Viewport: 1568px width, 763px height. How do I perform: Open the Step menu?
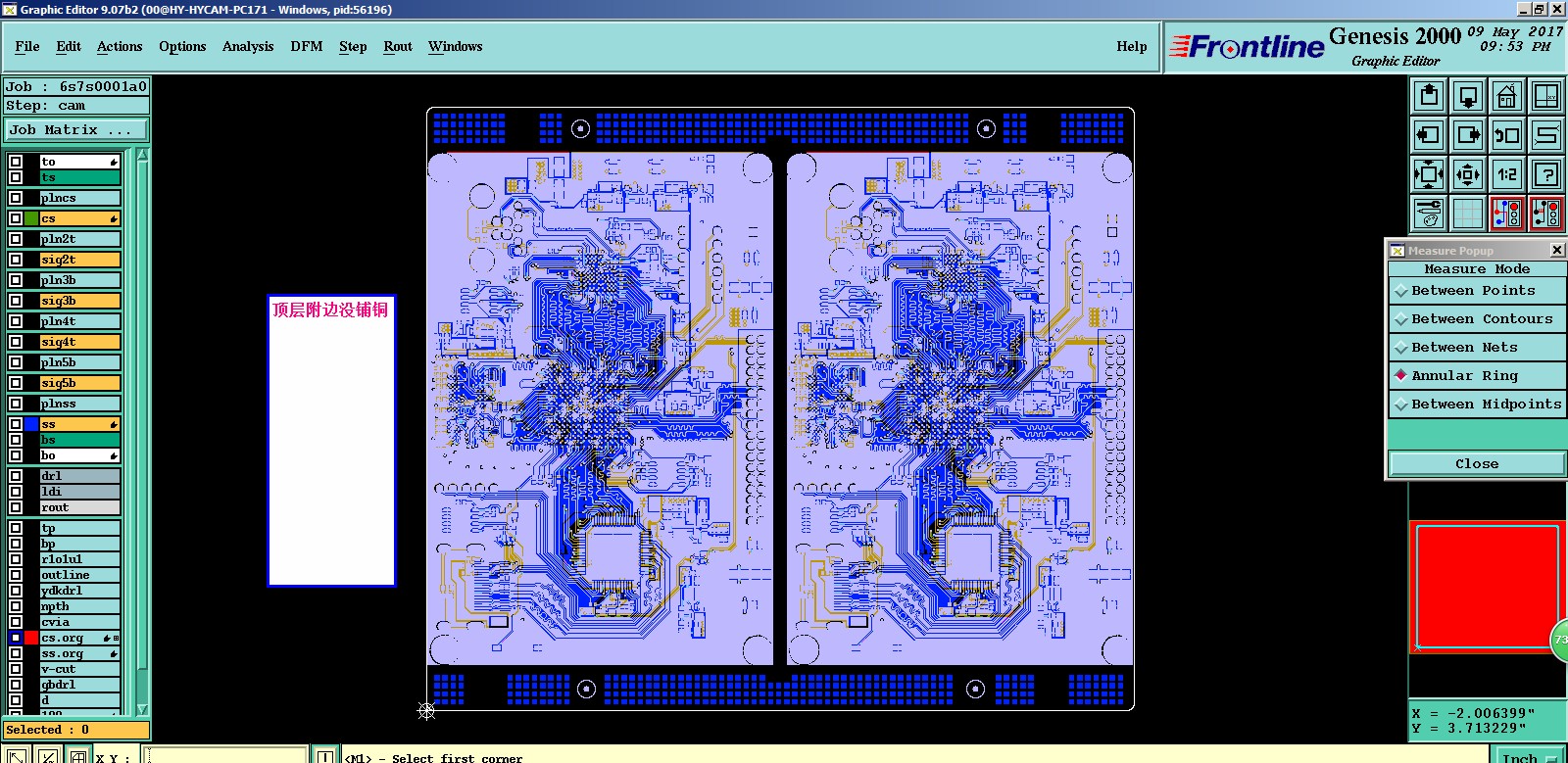[x=353, y=46]
